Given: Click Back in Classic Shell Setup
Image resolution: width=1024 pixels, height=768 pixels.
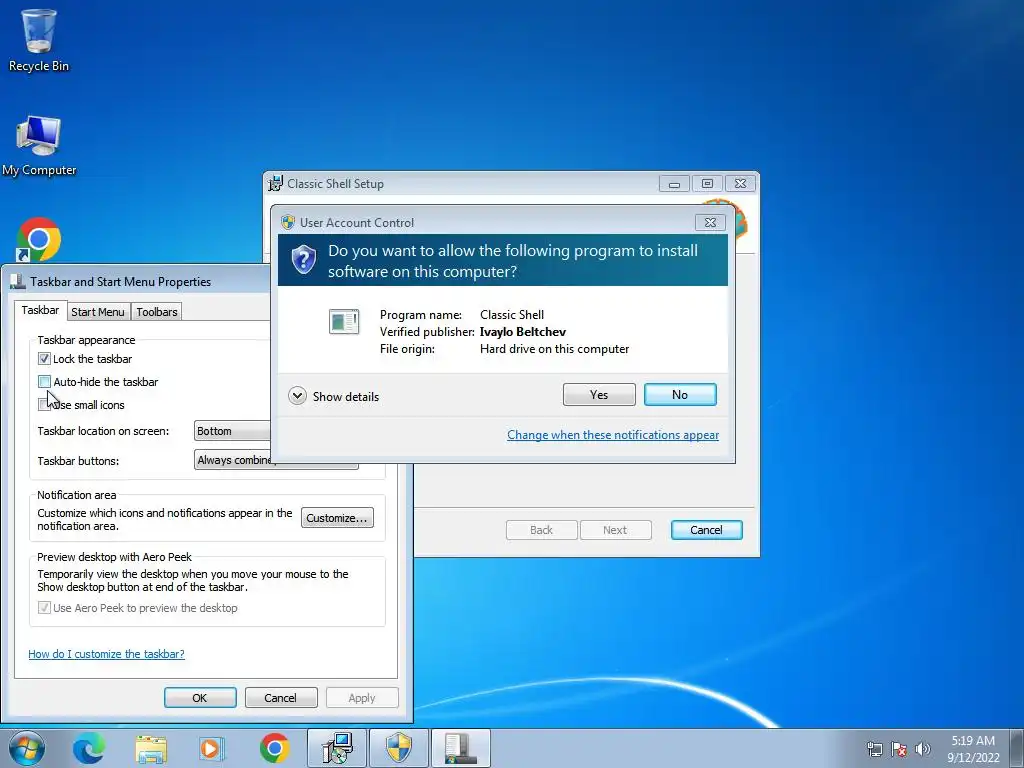Looking at the screenshot, I should point(541,530).
